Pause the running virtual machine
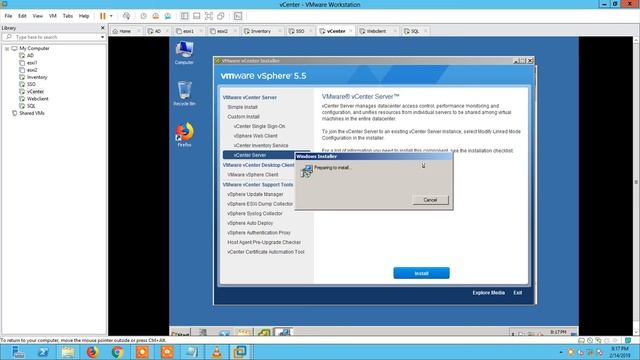The image size is (640, 360). click(102, 16)
